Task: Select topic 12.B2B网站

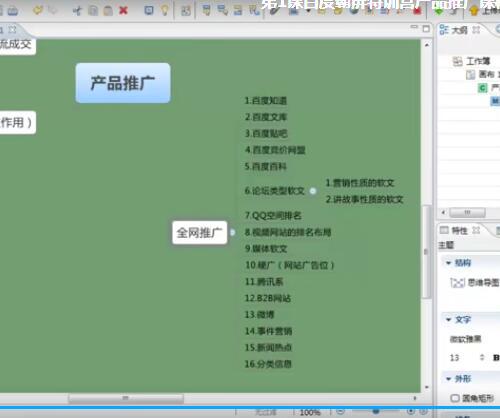Action: pyautogui.click(x=268, y=298)
